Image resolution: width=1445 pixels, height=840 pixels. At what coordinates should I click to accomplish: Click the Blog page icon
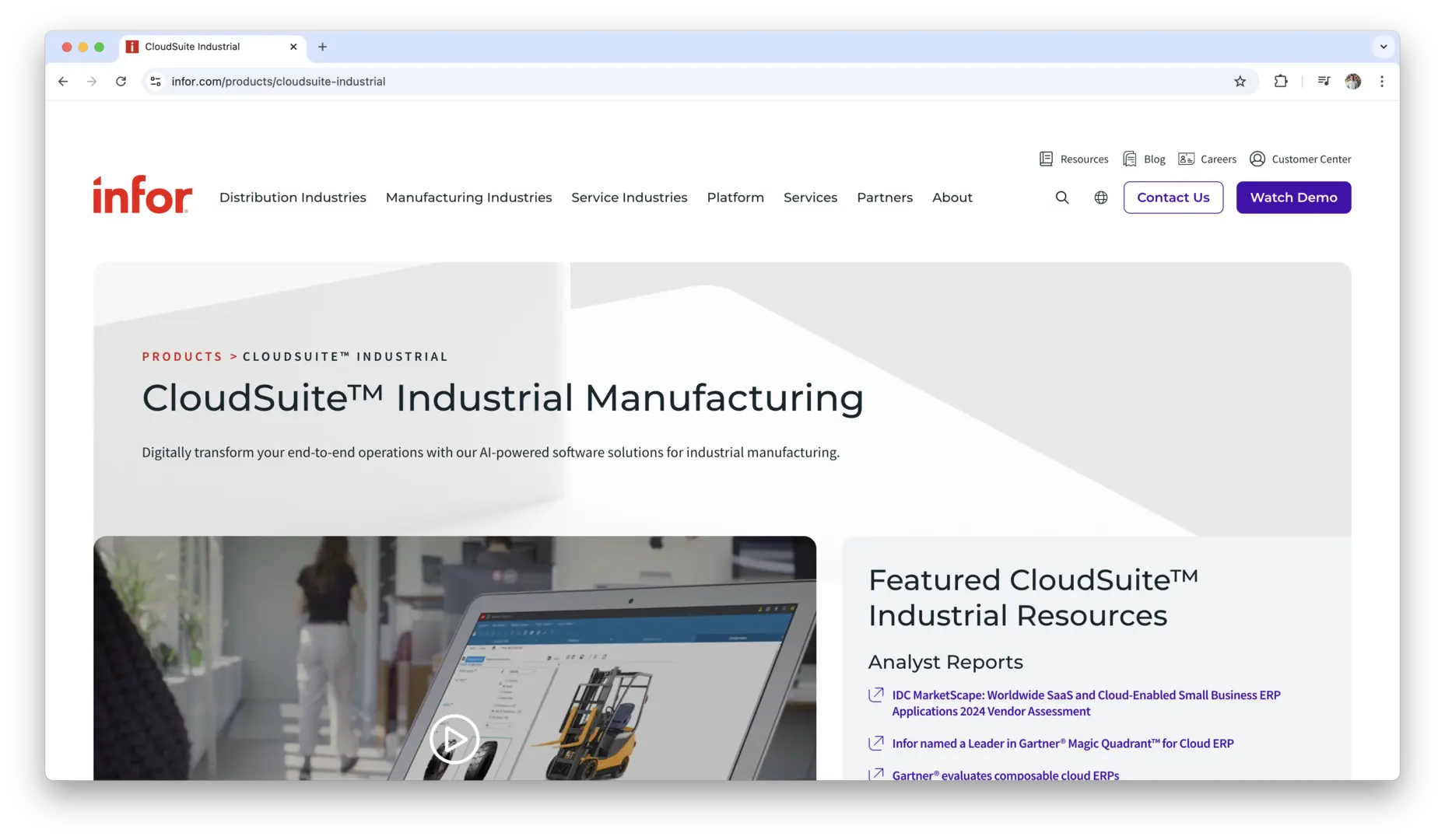(x=1129, y=159)
